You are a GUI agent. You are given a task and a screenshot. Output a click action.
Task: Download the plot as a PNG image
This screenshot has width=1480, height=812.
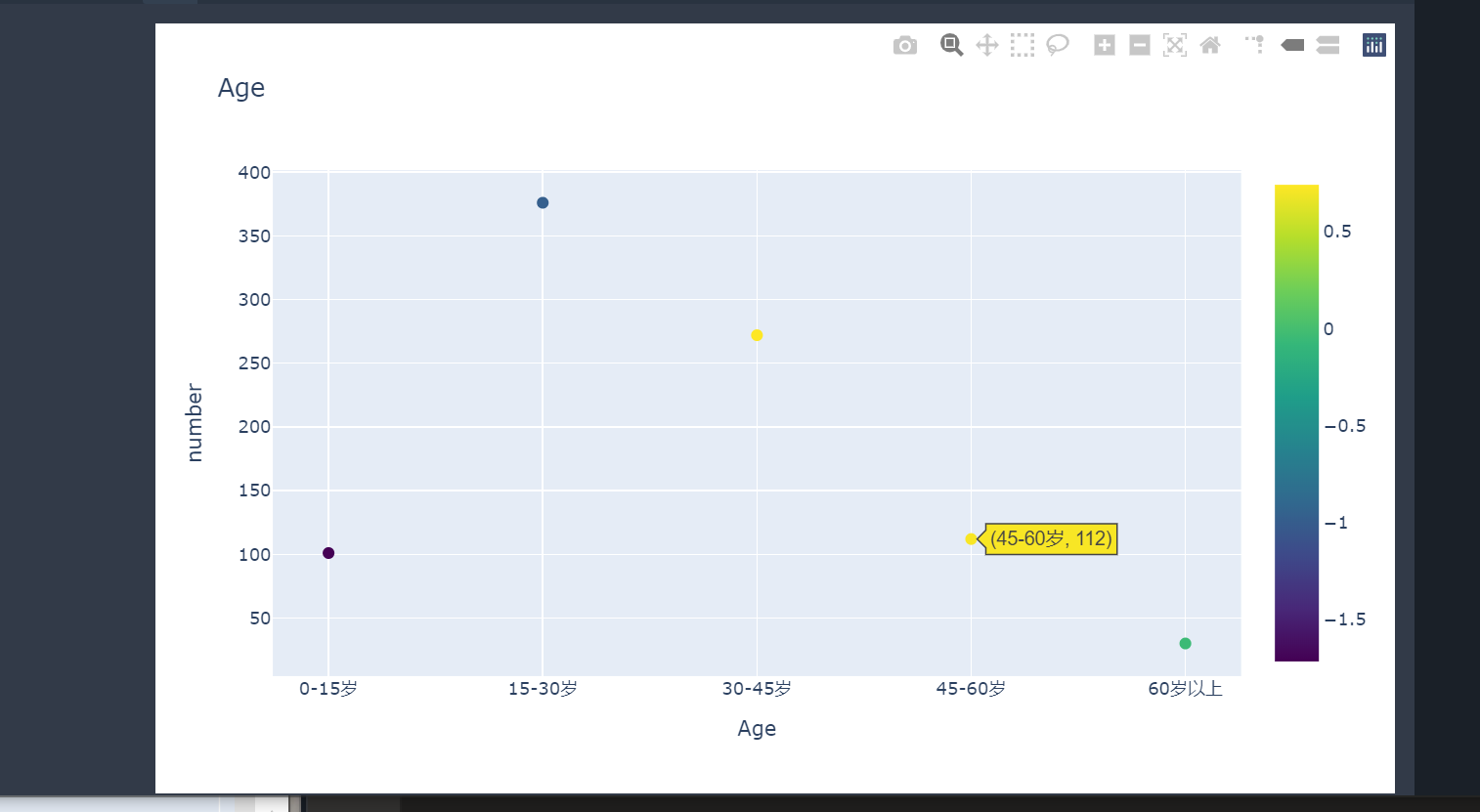point(904,45)
